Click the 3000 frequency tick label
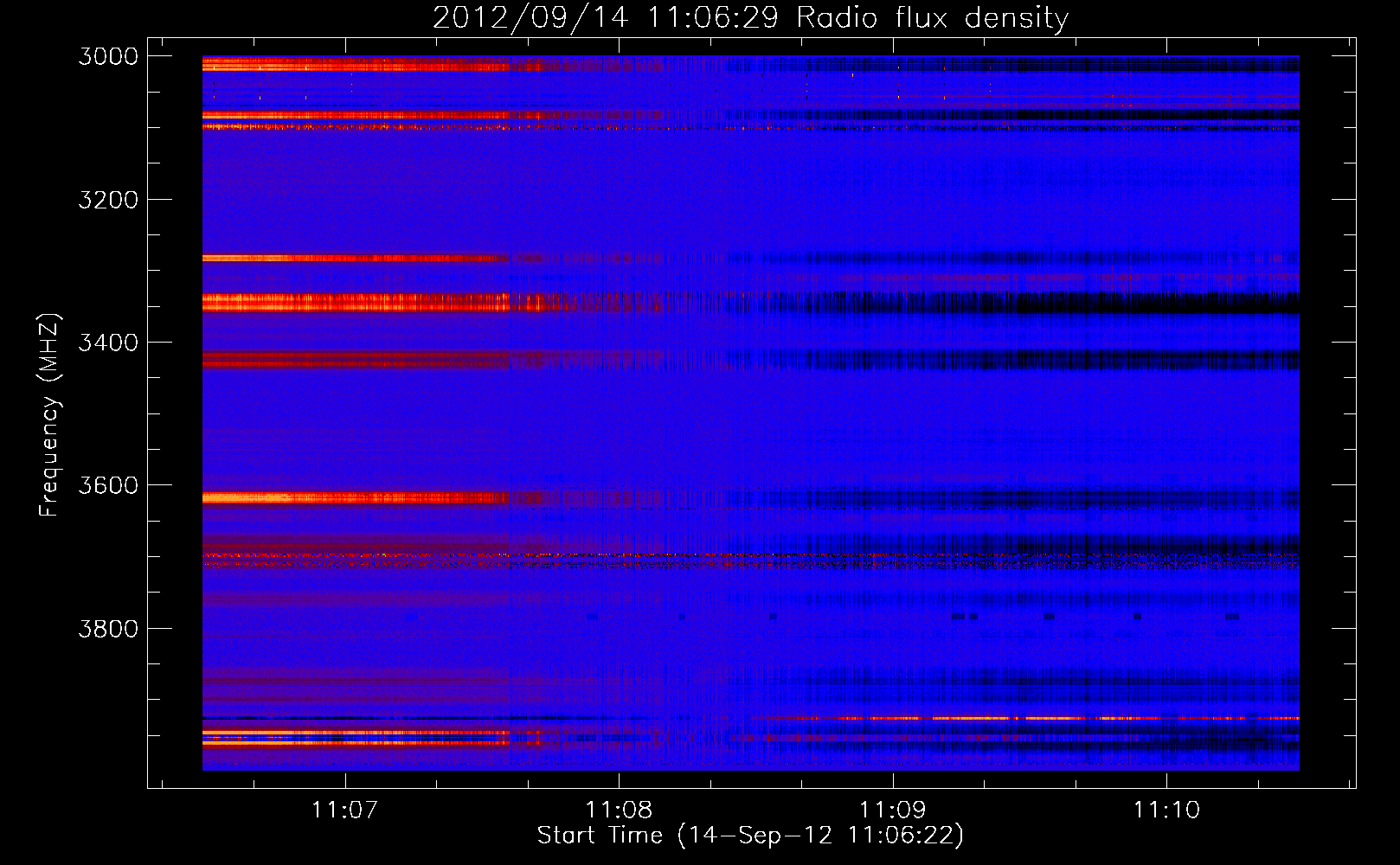Image resolution: width=1400 pixels, height=865 pixels. point(108,56)
